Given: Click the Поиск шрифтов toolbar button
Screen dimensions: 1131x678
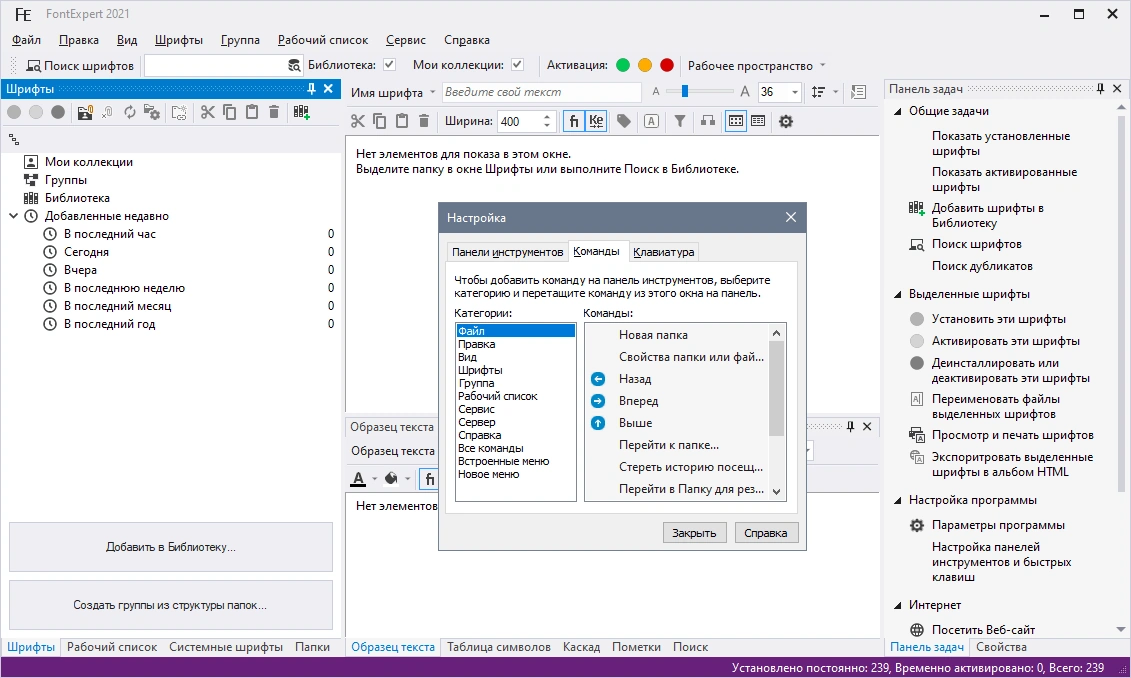Looking at the screenshot, I should coord(79,66).
